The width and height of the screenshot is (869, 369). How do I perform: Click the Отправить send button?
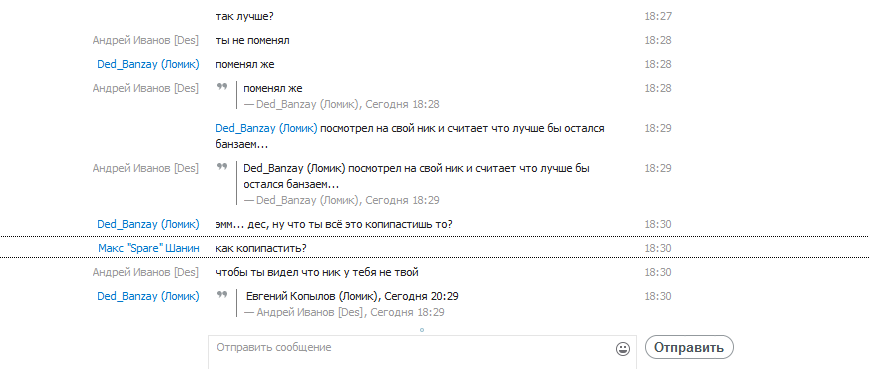point(689,347)
